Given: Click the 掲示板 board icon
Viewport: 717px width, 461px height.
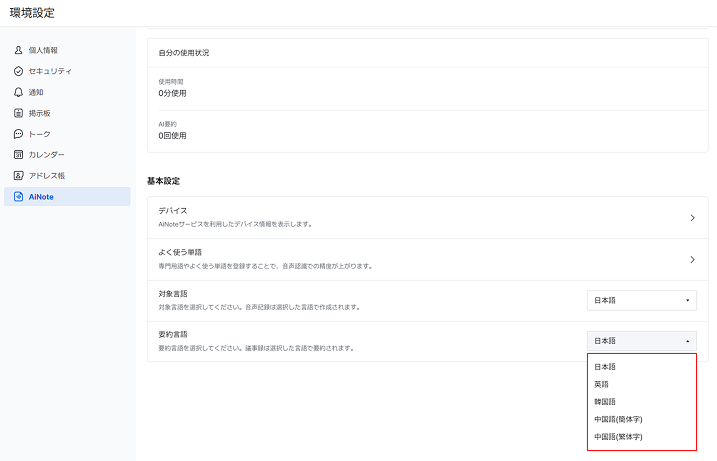Looking at the screenshot, I should pyautogui.click(x=18, y=113).
